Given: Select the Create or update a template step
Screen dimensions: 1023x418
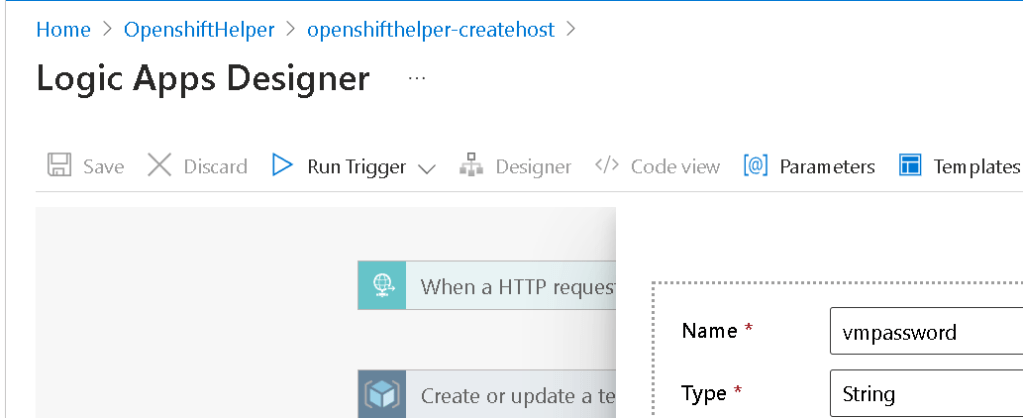Looking at the screenshot, I should (x=487, y=394).
